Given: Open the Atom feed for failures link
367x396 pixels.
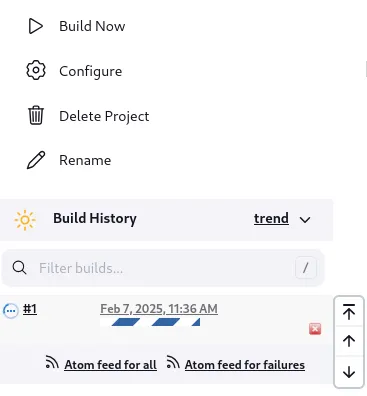Looking at the screenshot, I should point(245,365).
